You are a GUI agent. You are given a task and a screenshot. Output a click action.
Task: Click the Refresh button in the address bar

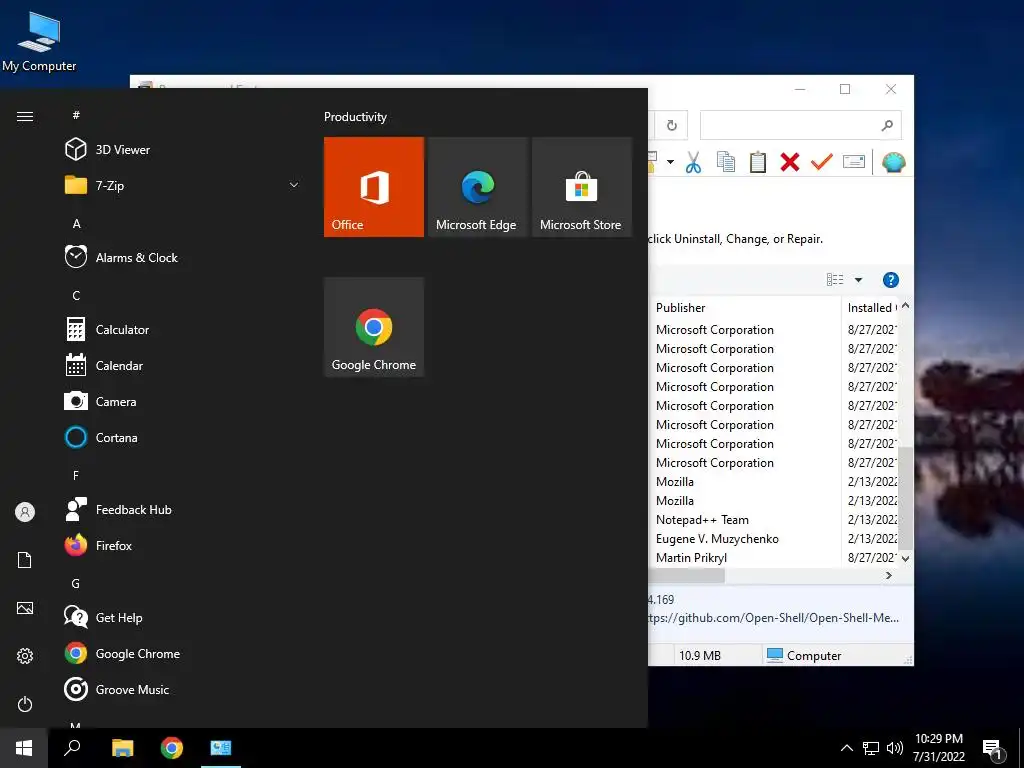point(671,125)
